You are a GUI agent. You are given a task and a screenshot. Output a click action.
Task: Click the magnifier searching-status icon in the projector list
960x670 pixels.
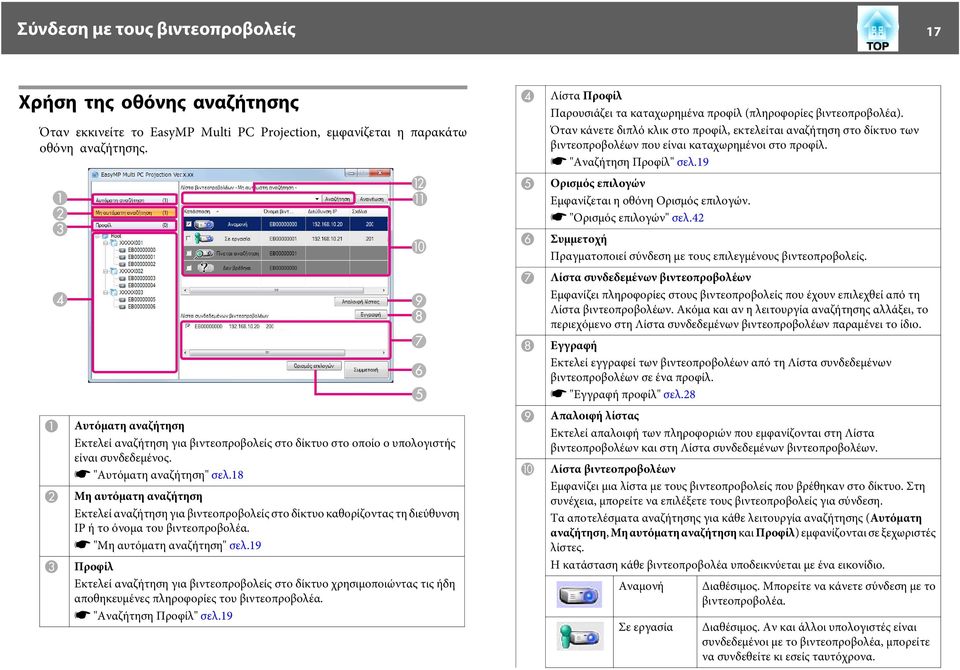203,254
